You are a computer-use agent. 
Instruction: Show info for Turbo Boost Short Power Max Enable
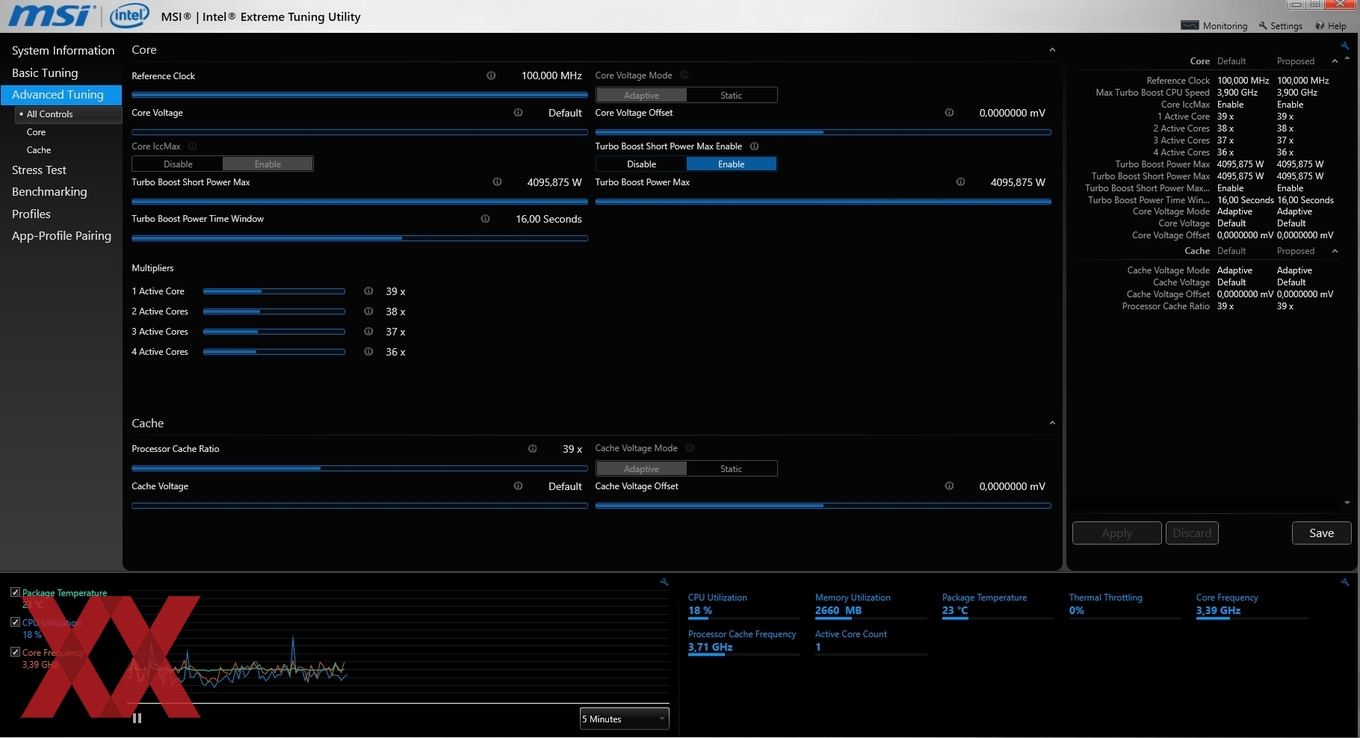pyautogui.click(x=754, y=146)
